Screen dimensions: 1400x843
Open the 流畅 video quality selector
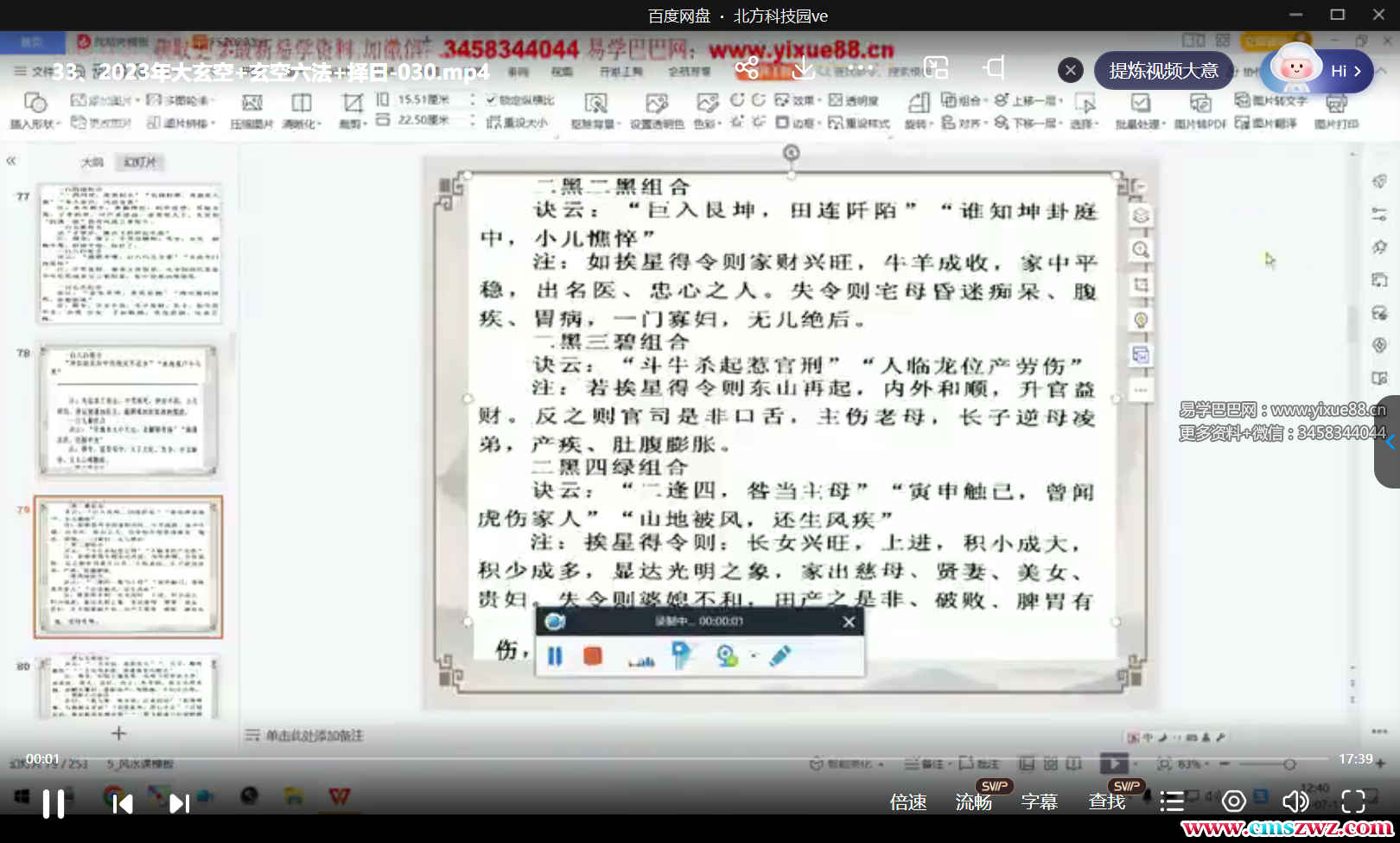tap(973, 802)
